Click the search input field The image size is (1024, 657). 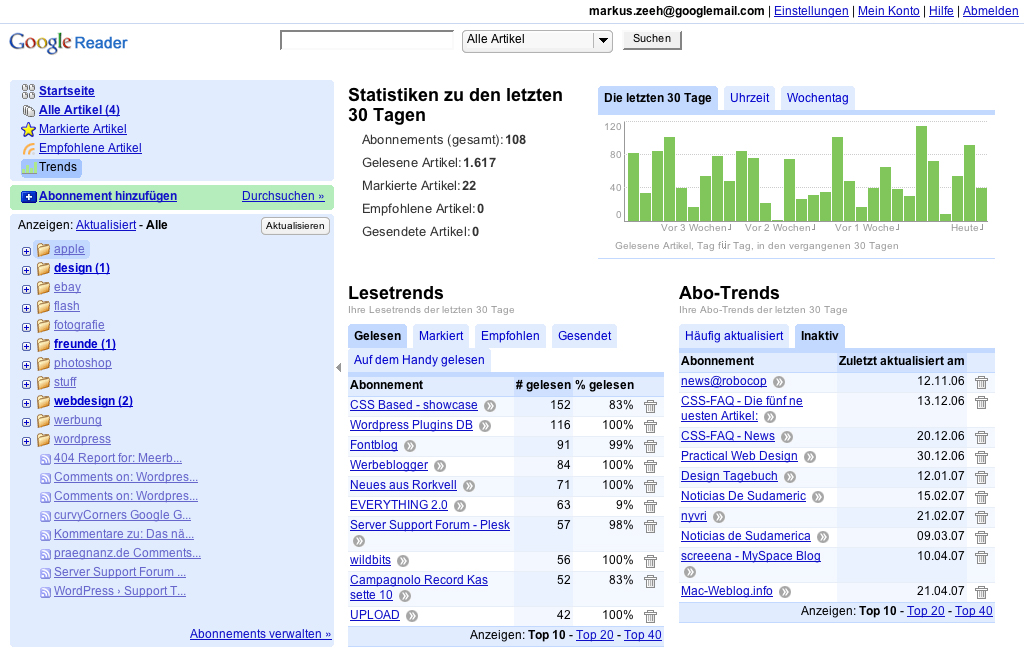point(367,40)
